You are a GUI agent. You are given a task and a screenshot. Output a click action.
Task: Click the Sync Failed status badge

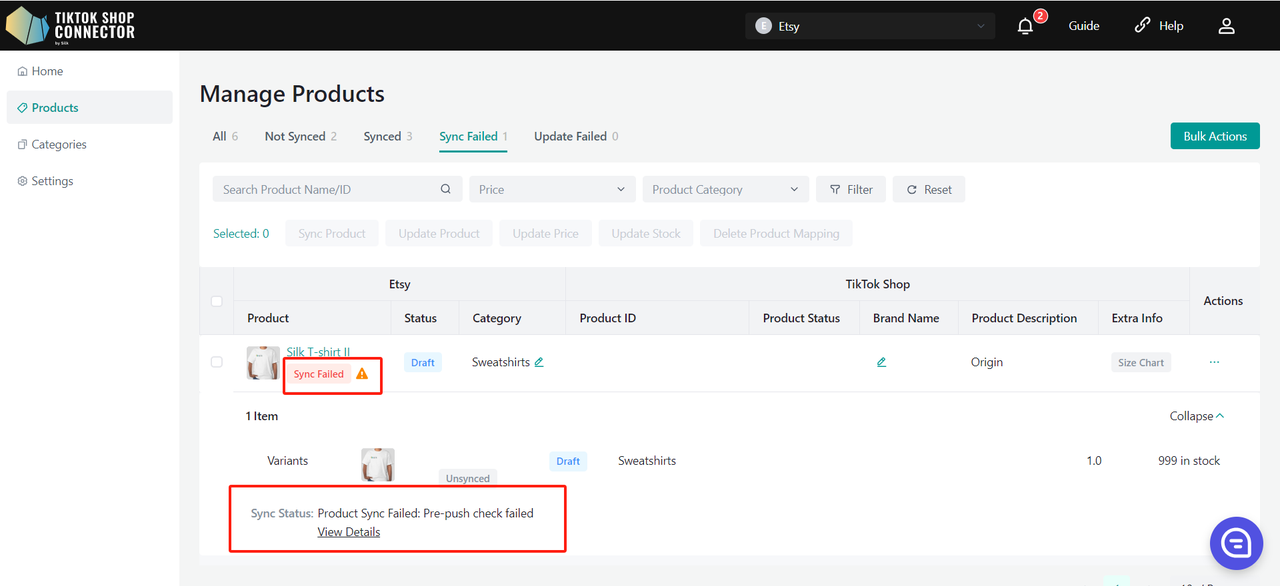[319, 374]
